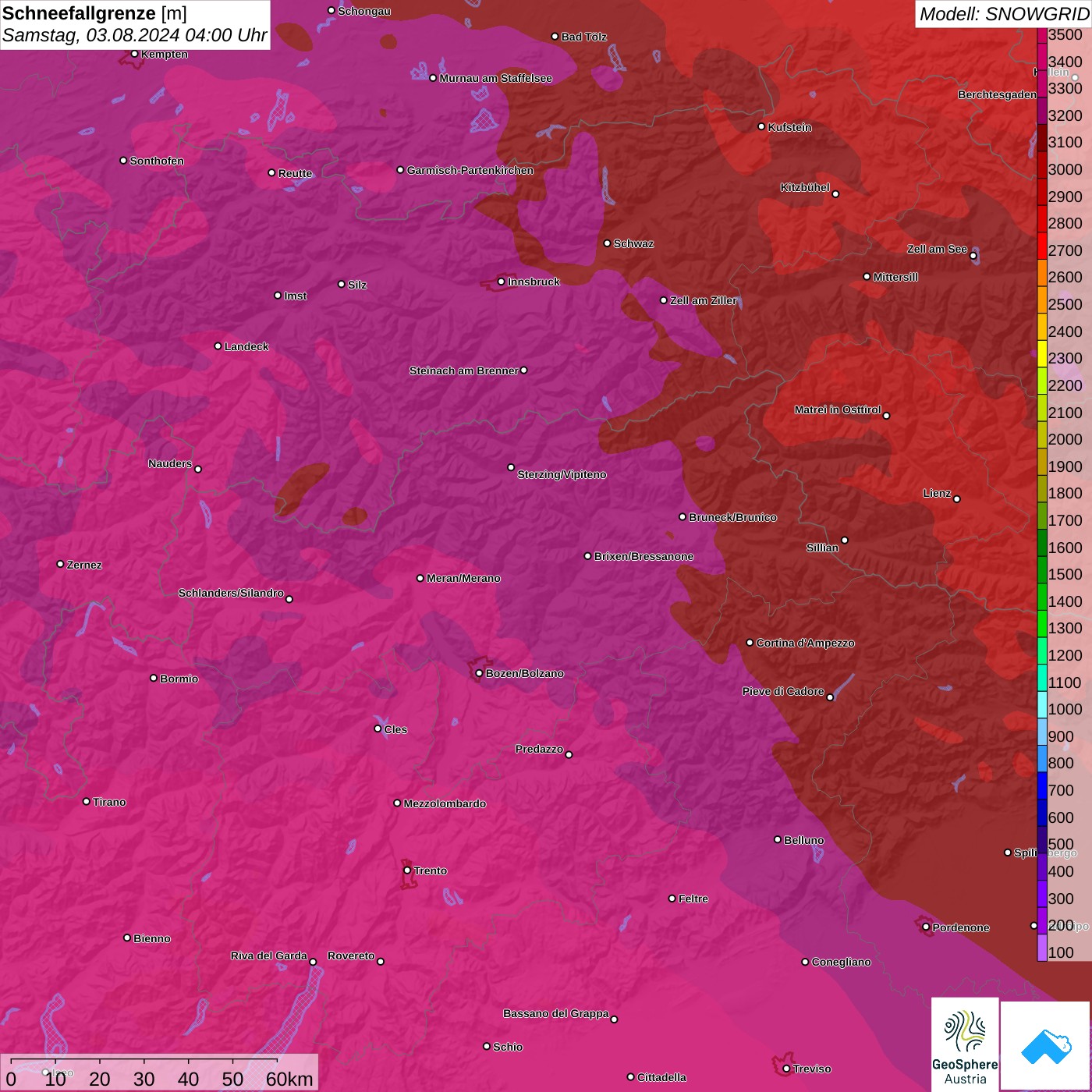This screenshot has width=1092, height=1092.
Task: Select the 3500 color legend swatch
Action: tap(1042, 35)
